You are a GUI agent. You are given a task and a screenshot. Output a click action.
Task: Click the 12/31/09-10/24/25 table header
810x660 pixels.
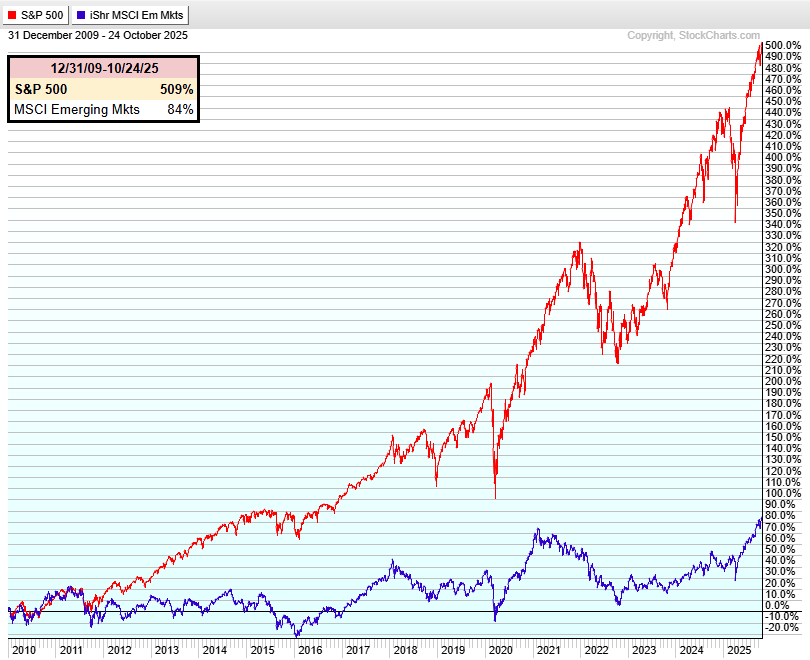(104, 68)
